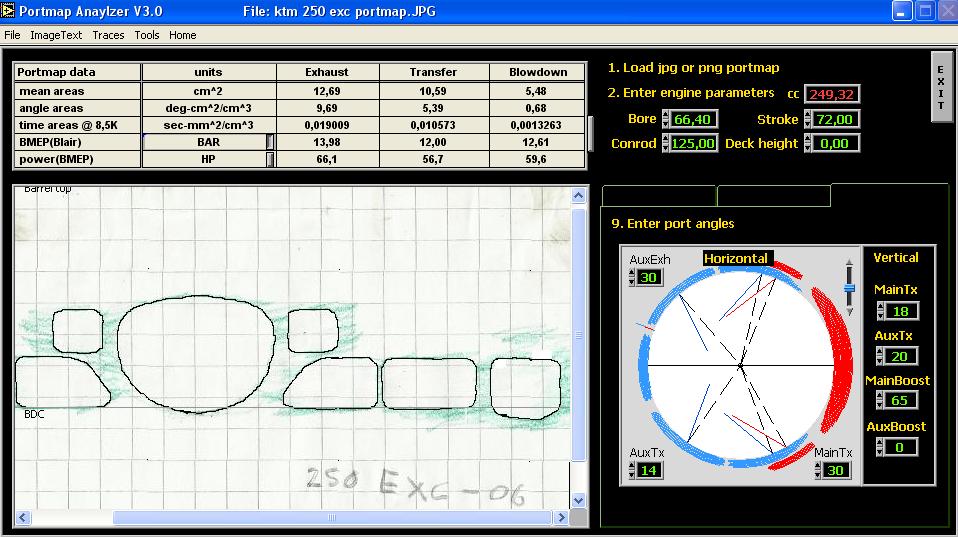Click the Bore value input field
The width and height of the screenshot is (958, 537).
[x=696, y=120]
